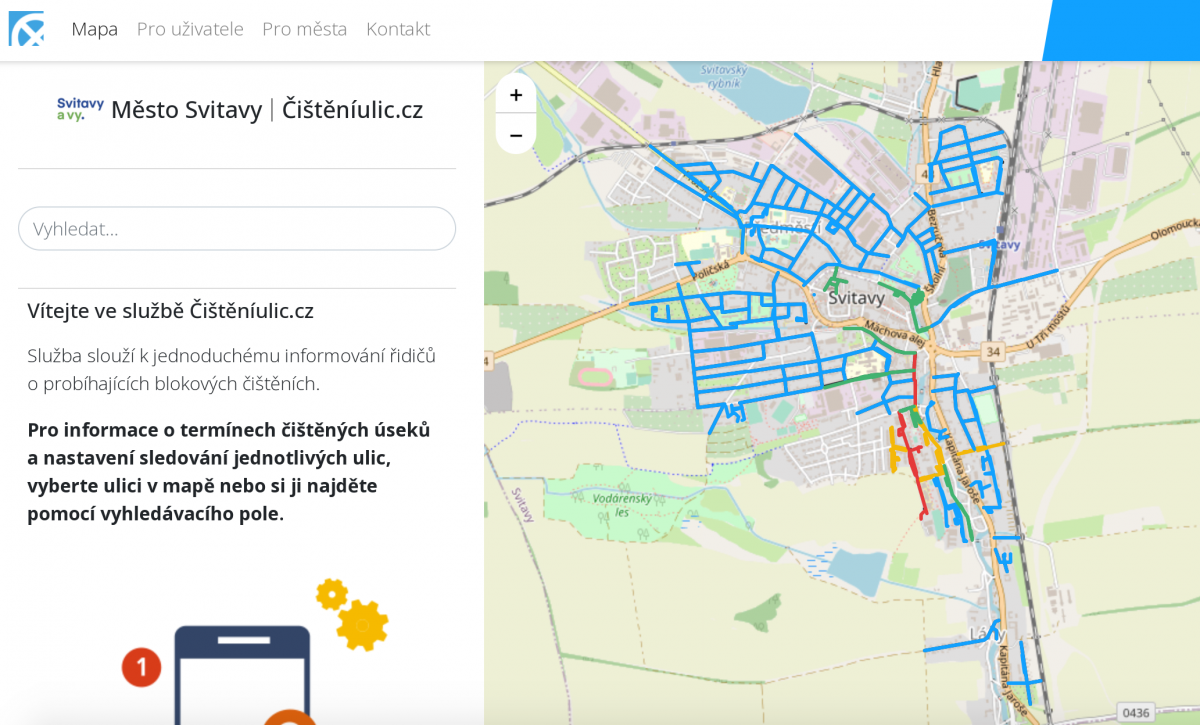Image resolution: width=1200 pixels, height=725 pixels.
Task: Click the 'Lány' map label
Action: 986,634
